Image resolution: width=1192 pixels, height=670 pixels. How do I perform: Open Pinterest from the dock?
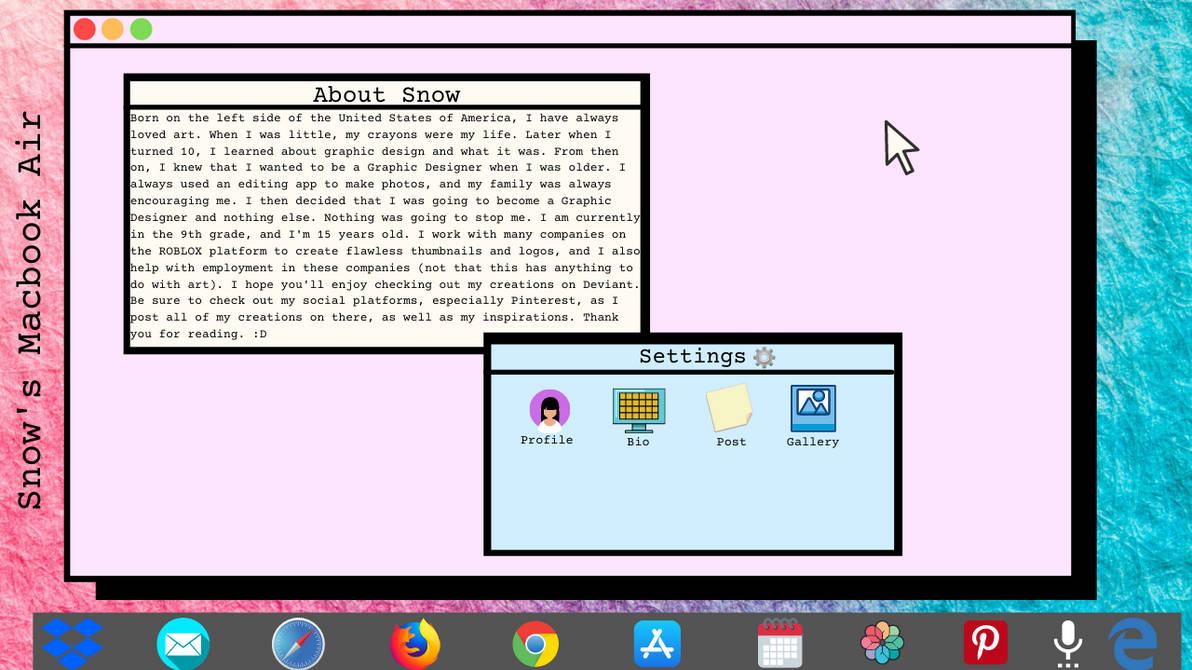click(x=985, y=644)
